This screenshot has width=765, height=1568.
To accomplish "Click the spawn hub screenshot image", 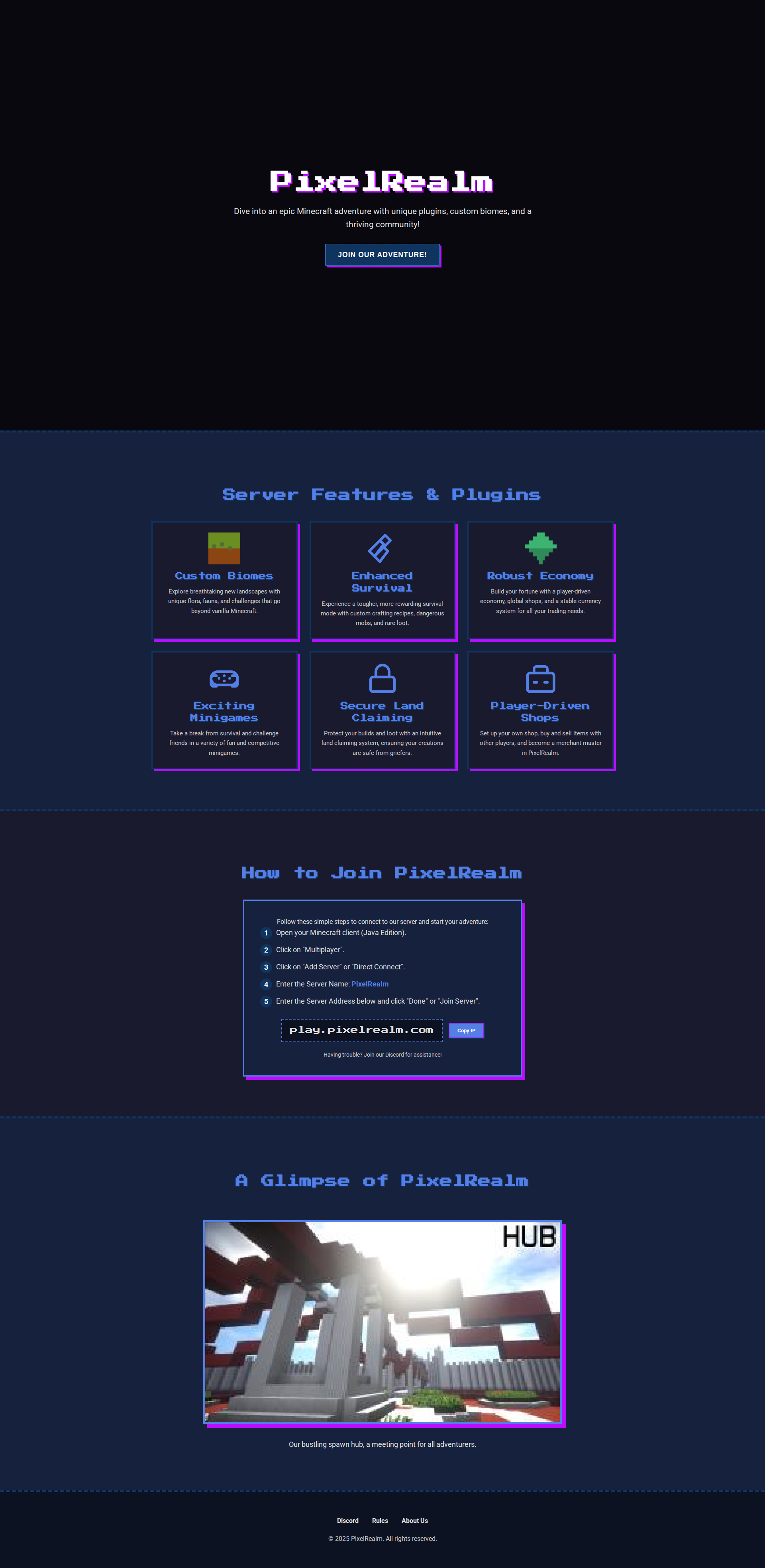I will (x=382, y=1321).
